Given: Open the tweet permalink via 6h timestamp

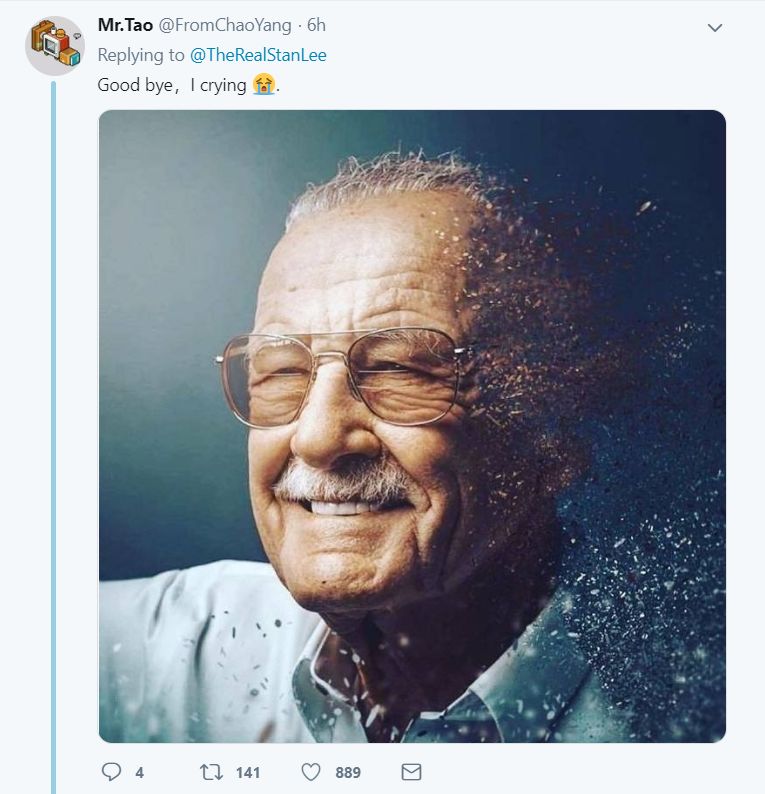Looking at the screenshot, I should [316, 25].
